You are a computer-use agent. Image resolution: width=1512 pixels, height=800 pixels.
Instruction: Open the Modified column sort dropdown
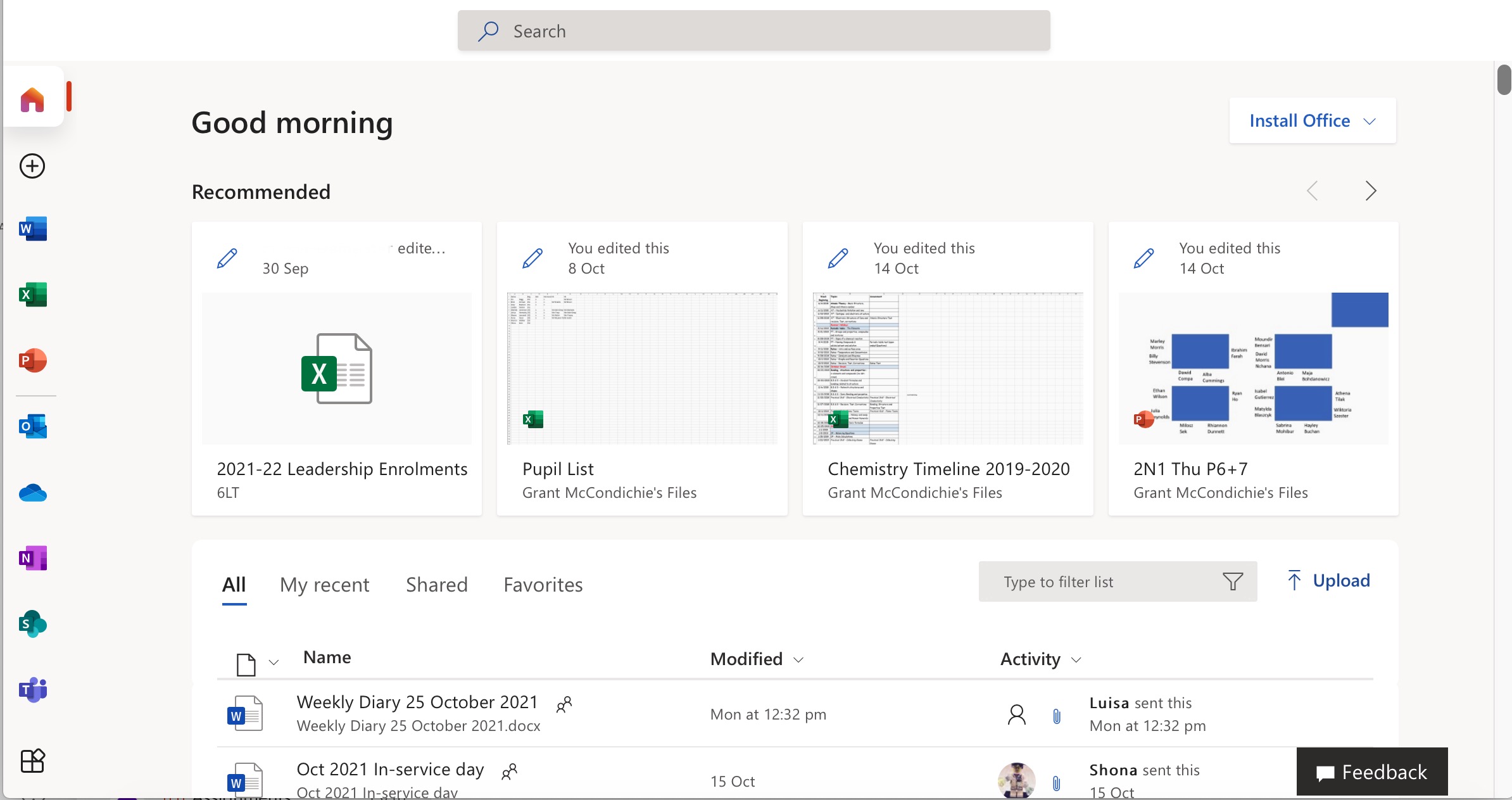point(798,660)
